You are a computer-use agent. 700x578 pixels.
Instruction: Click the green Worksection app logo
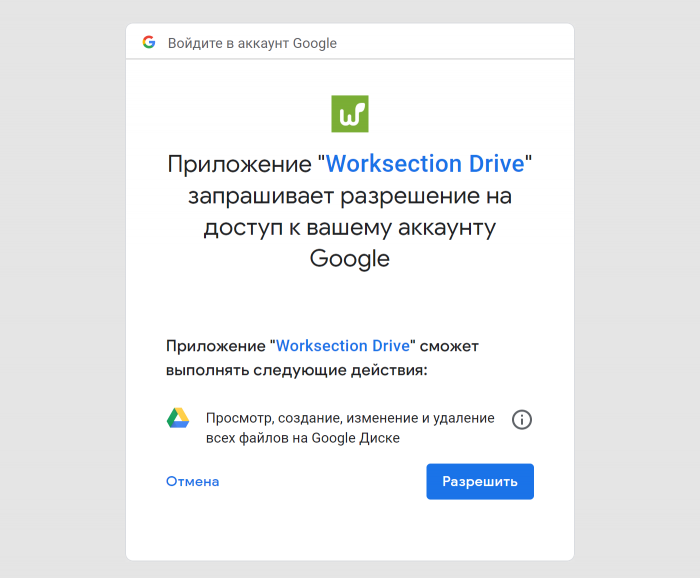pos(350,114)
